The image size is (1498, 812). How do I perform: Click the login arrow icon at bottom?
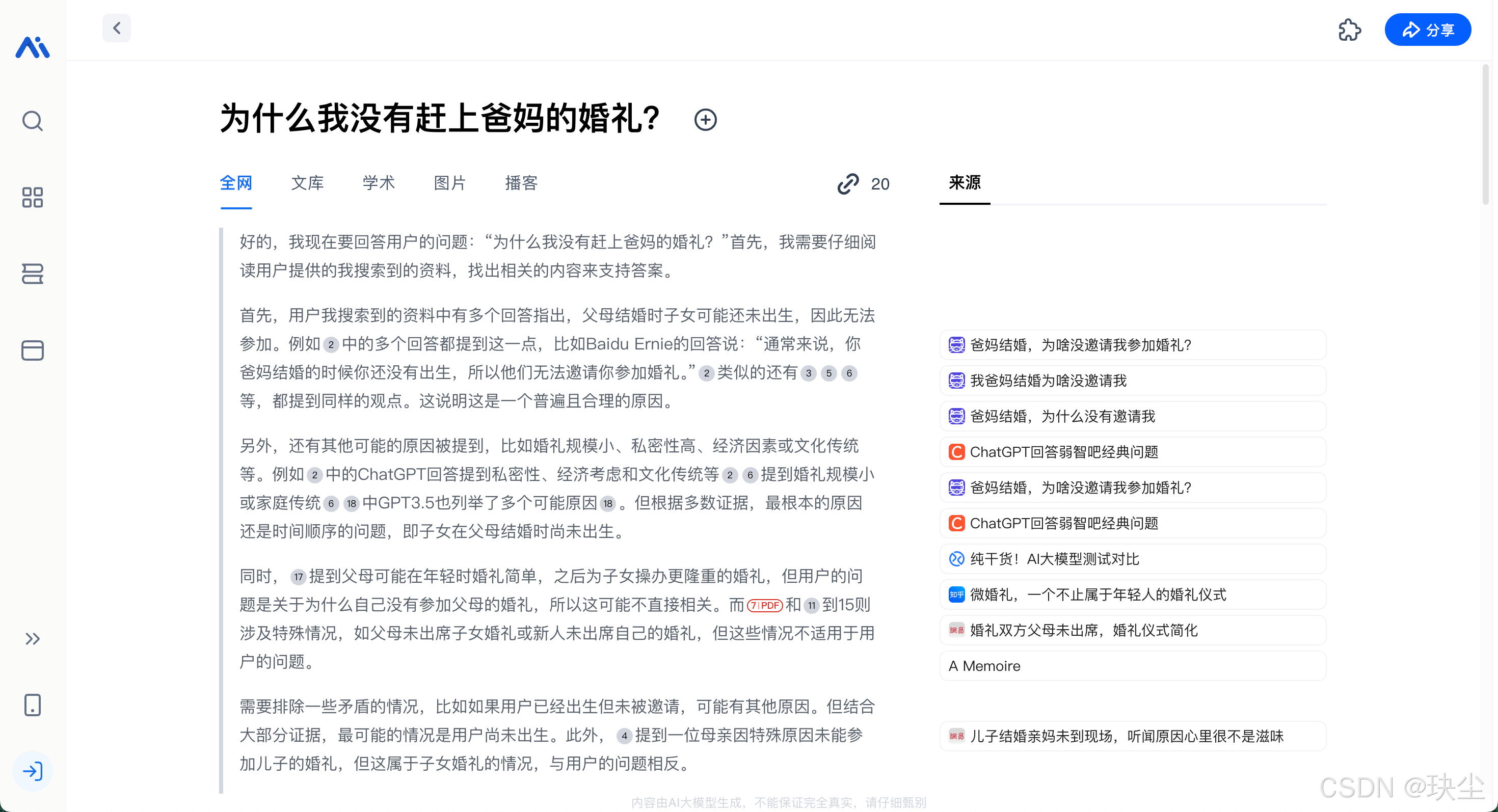coord(33,771)
